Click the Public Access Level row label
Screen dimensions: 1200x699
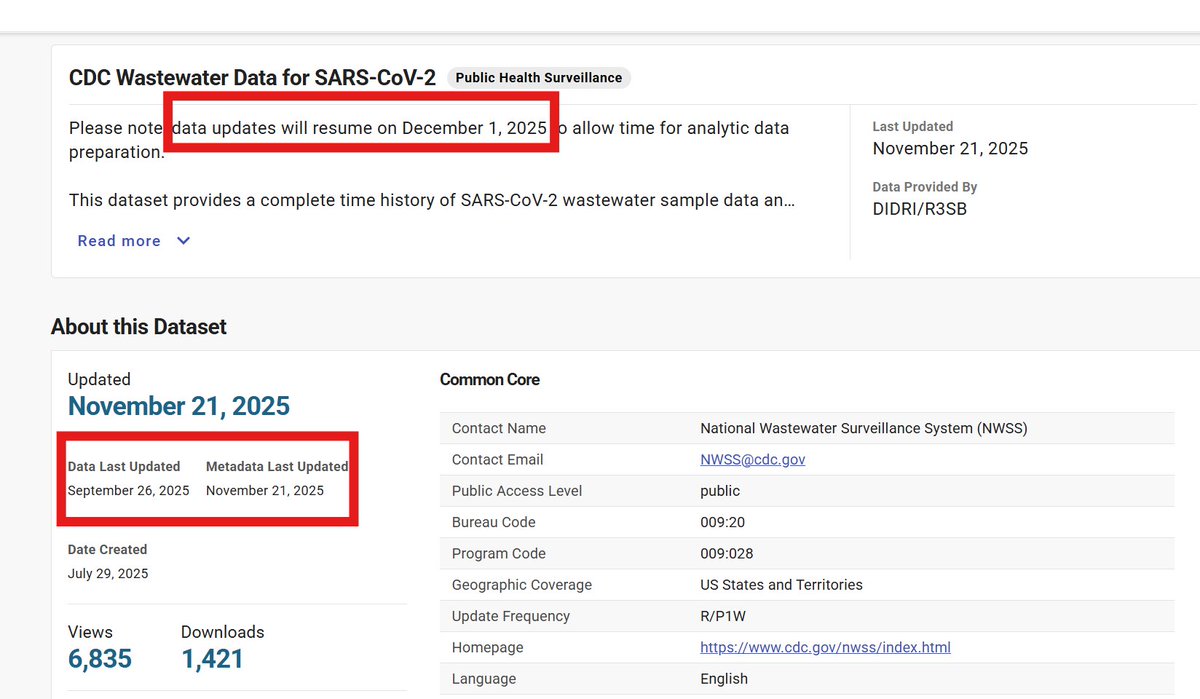517,491
